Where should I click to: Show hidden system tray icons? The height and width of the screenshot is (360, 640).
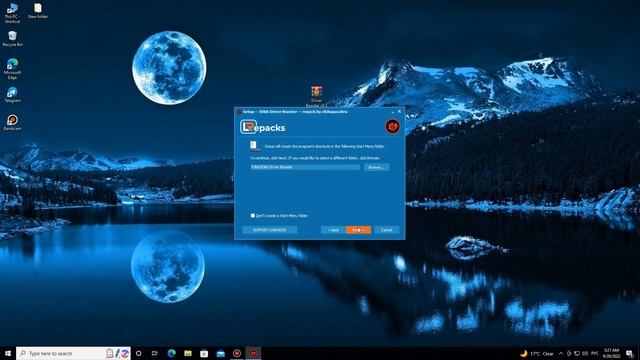pos(561,353)
